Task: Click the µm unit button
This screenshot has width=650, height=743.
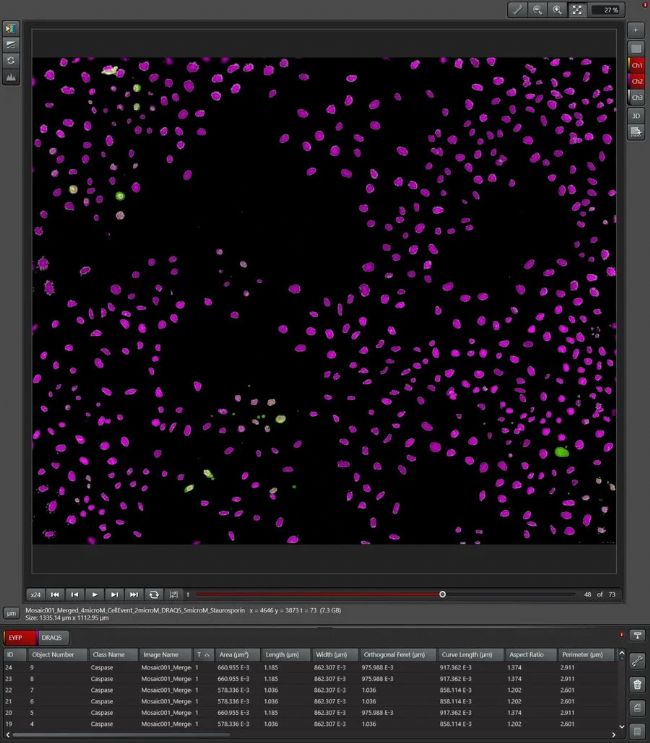Action: coord(11,612)
